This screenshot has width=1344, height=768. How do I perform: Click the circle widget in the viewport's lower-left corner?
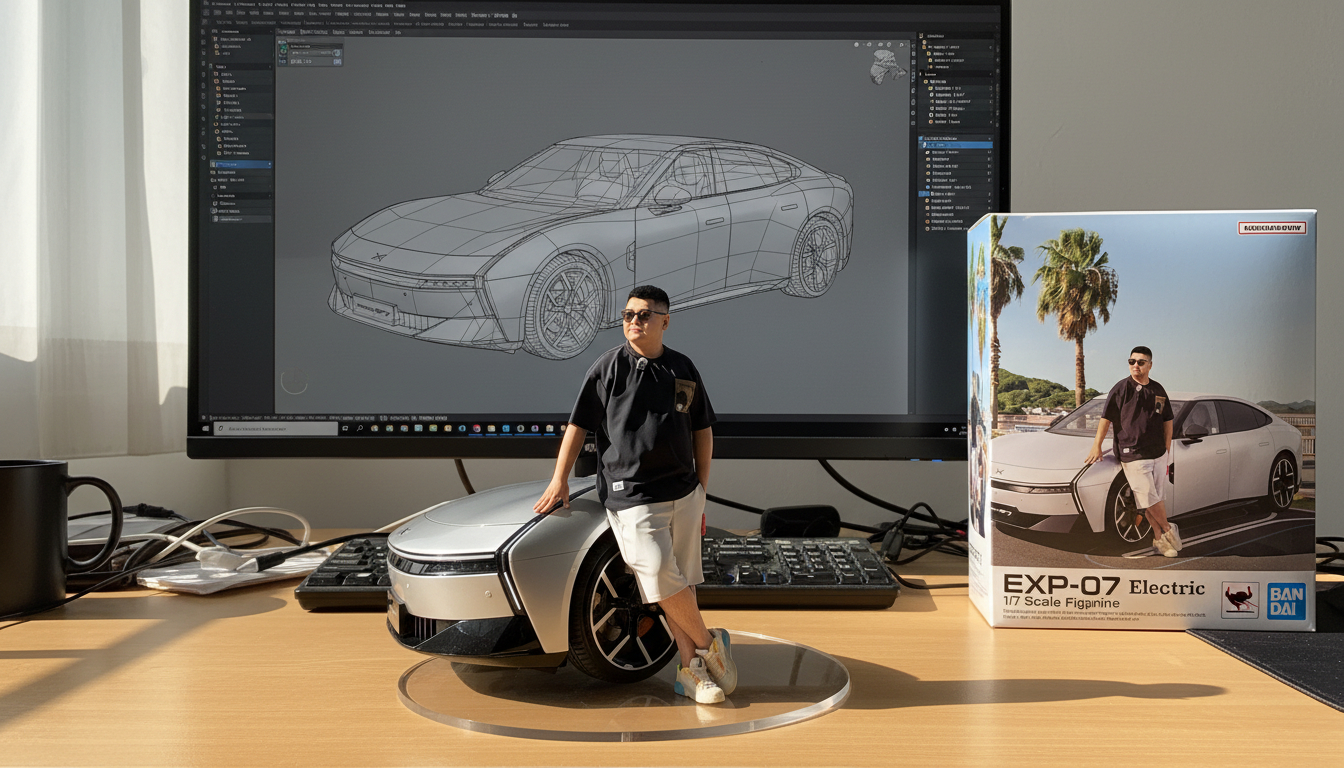pyautogui.click(x=294, y=380)
